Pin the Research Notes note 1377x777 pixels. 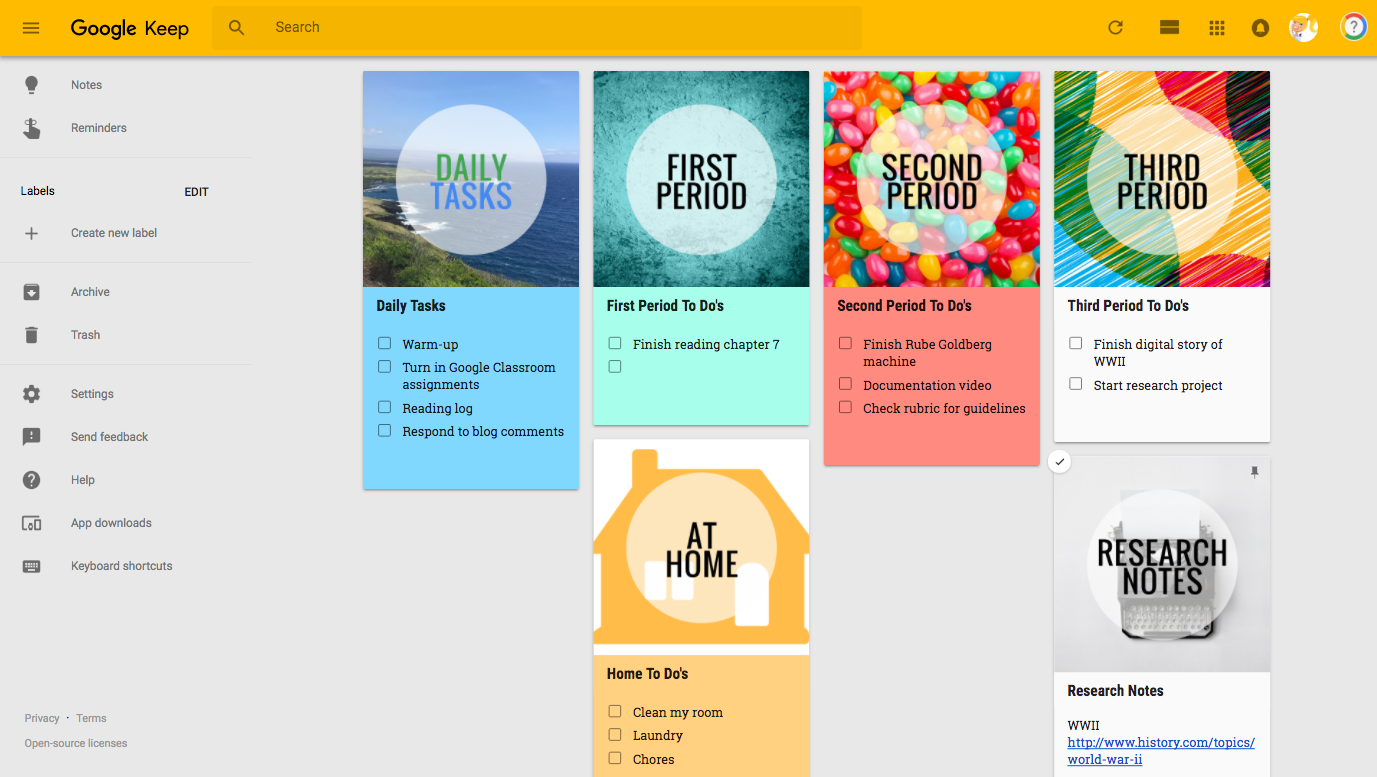(x=1254, y=471)
